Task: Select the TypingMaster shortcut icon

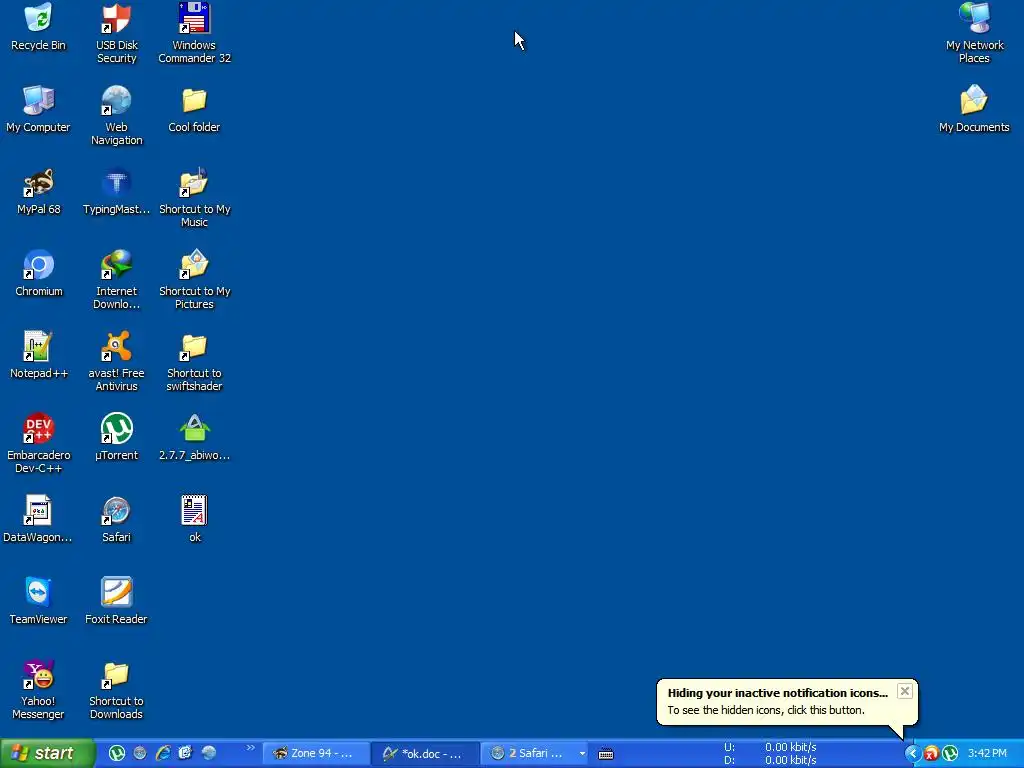Action: pos(116,191)
